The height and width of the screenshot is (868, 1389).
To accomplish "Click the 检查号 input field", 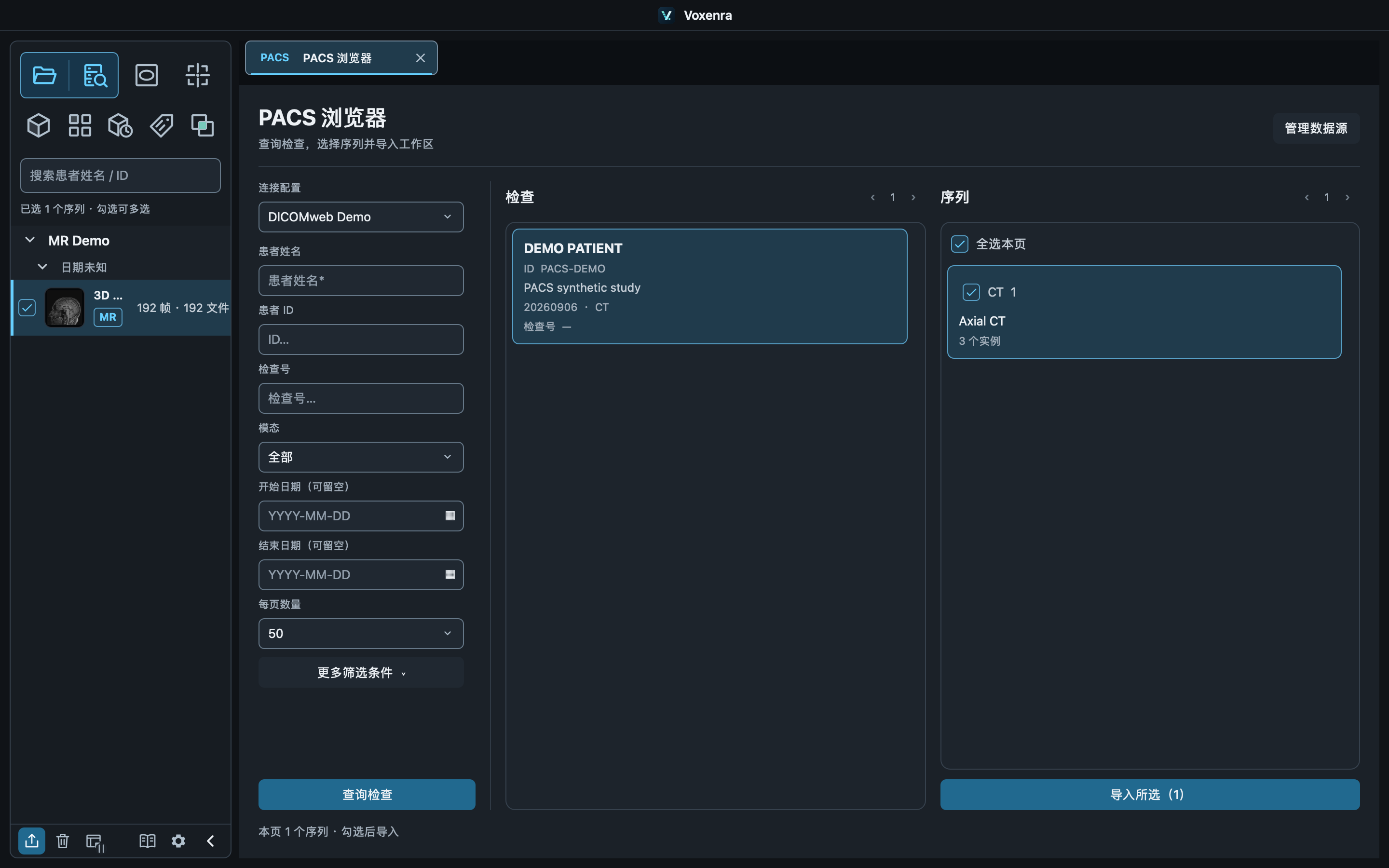I will tap(361, 398).
